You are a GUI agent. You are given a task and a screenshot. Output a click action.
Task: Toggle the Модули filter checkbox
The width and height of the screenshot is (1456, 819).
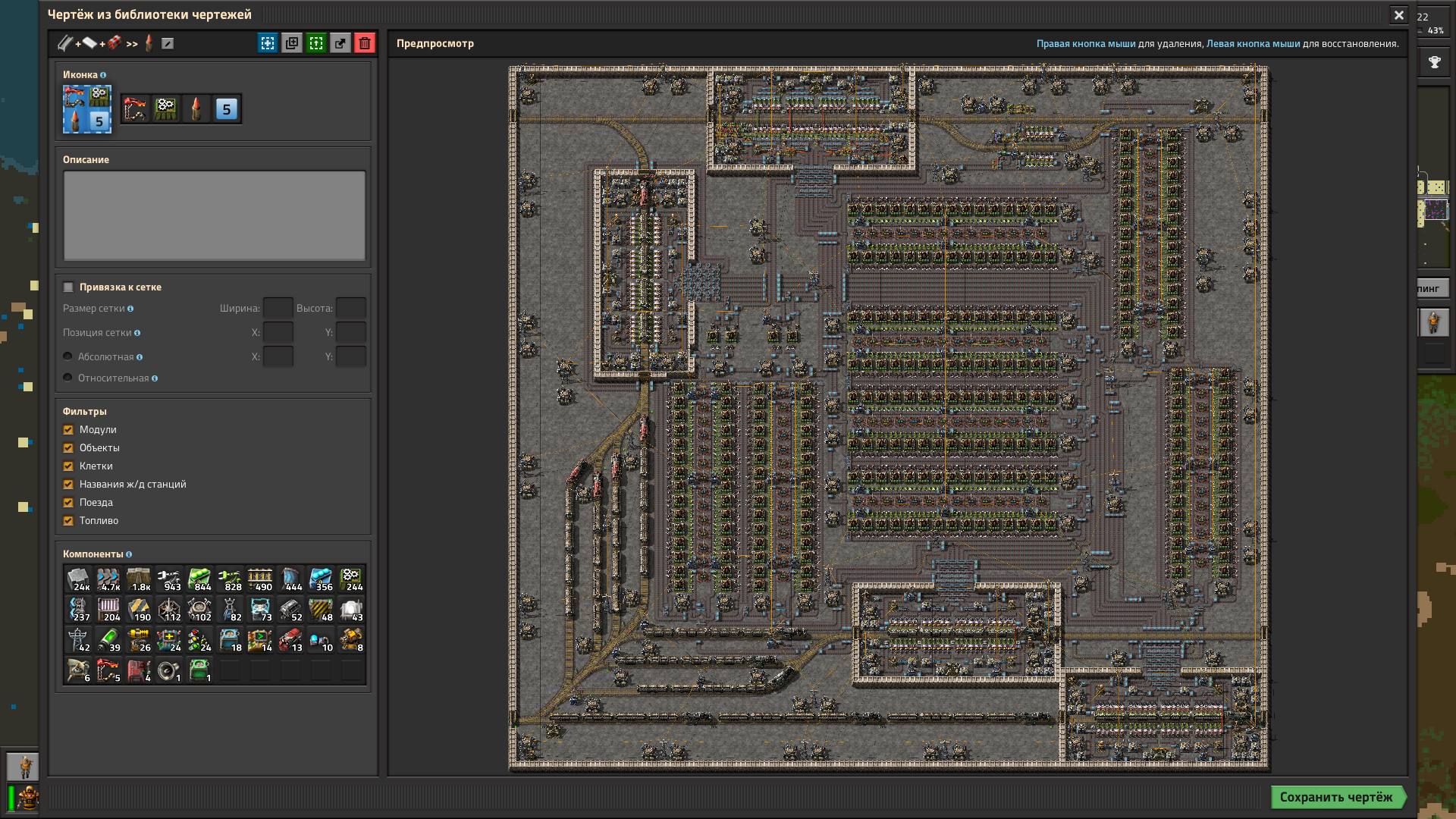point(68,430)
